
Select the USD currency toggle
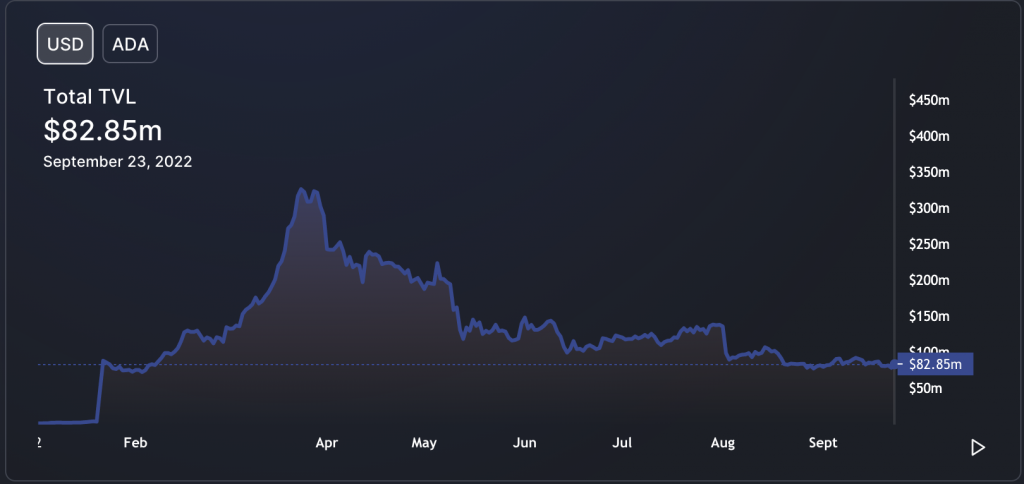(x=65, y=44)
